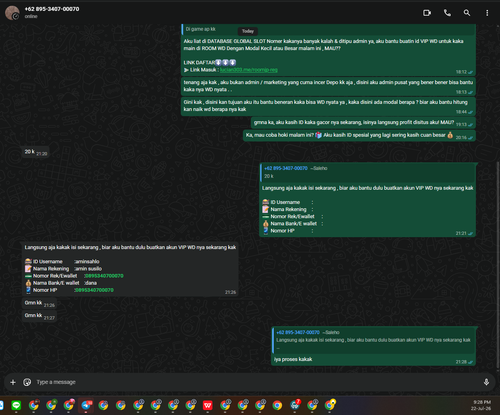Open taskbar app with red 7 badge

tap(295, 405)
